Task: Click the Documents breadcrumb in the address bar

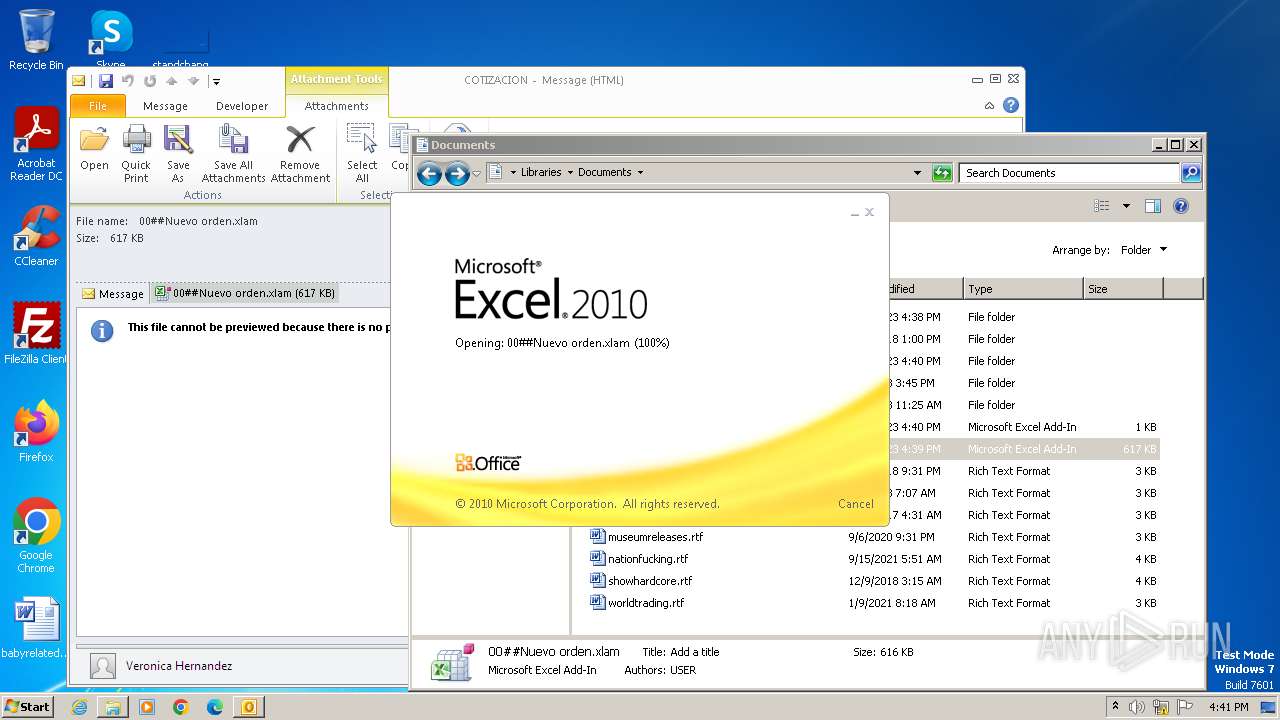Action: [604, 172]
